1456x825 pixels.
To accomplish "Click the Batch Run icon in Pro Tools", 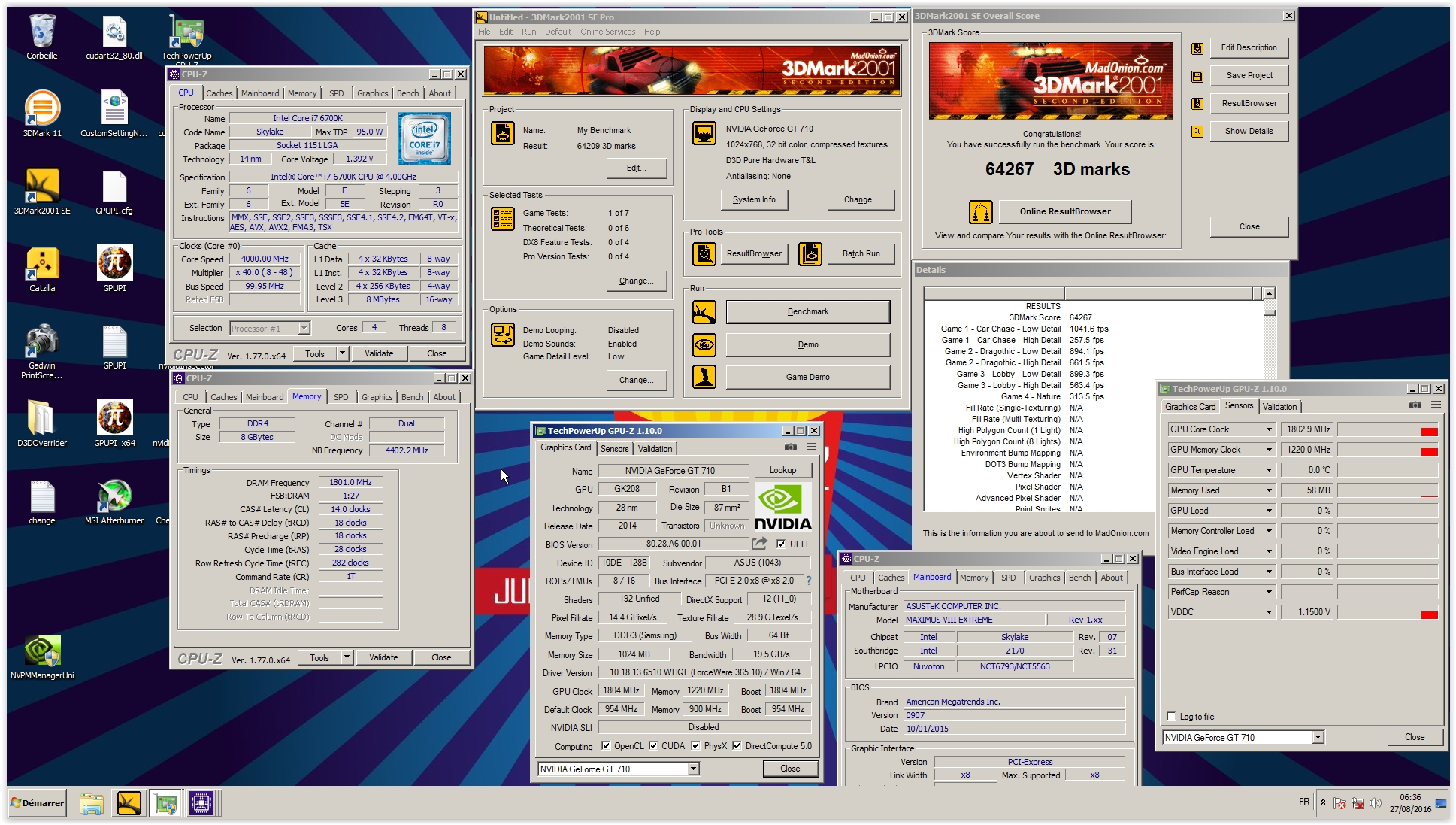I will click(810, 254).
